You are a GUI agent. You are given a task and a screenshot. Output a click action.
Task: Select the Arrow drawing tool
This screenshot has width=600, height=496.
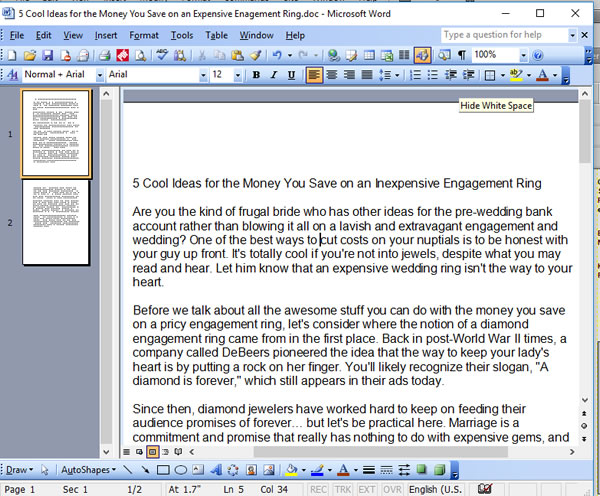point(145,470)
